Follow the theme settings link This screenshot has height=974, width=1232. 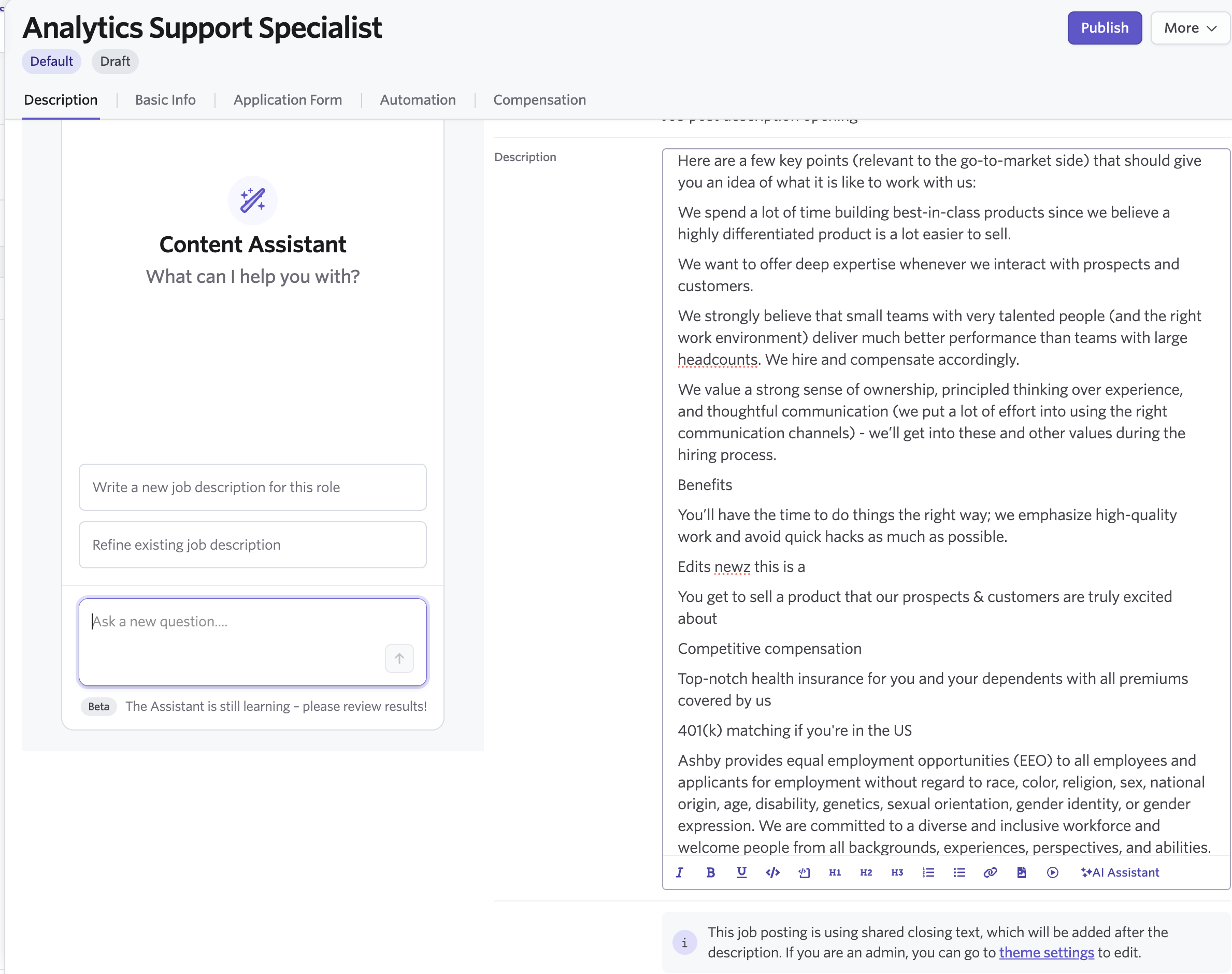(x=1046, y=952)
